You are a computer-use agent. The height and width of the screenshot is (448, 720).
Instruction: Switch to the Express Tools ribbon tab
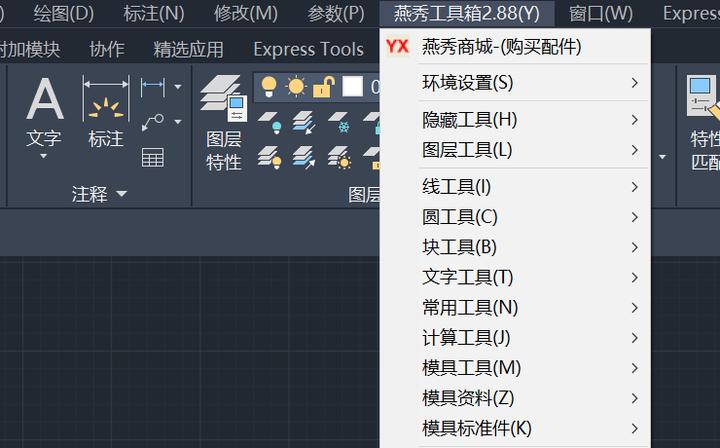point(309,49)
